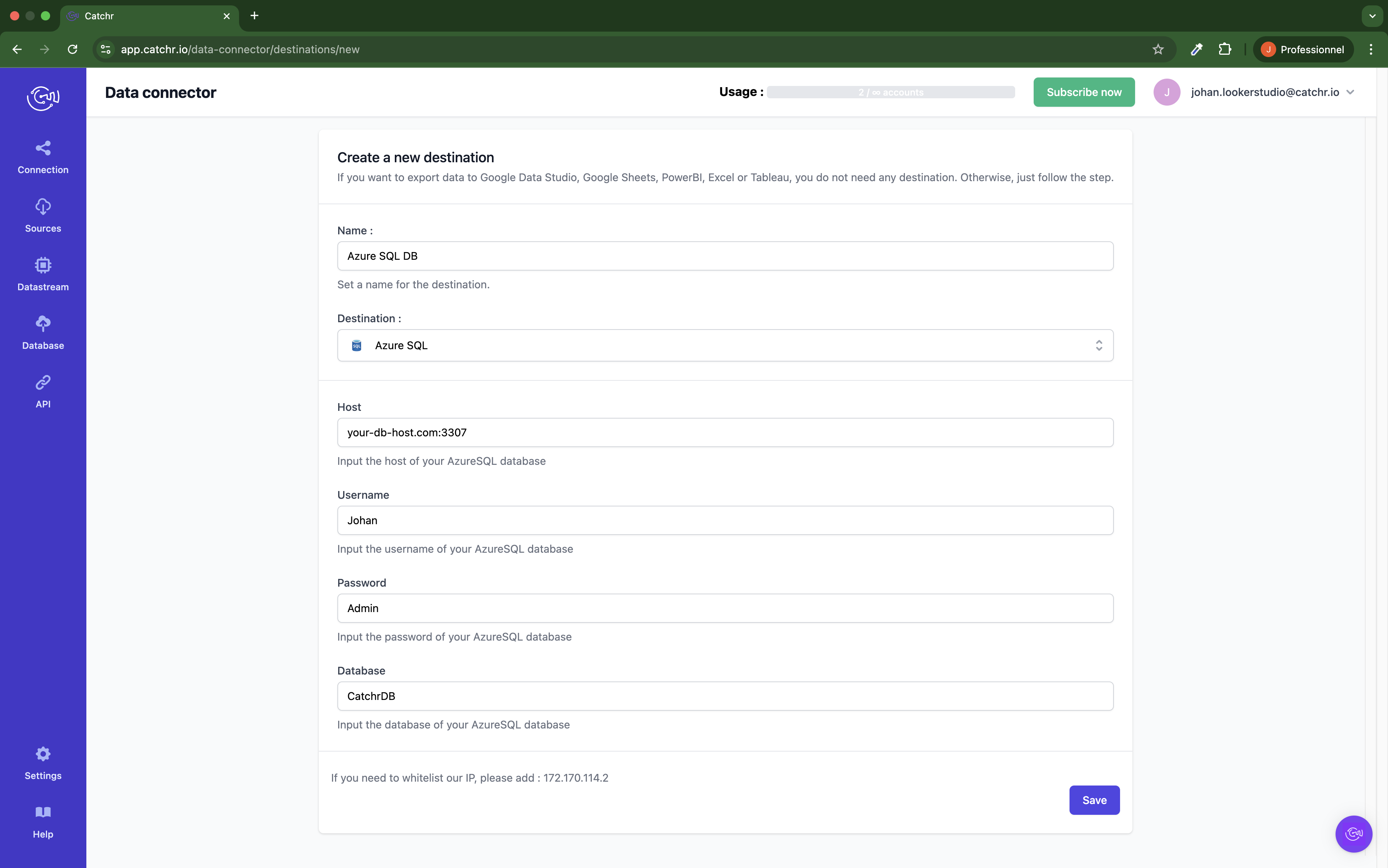Image resolution: width=1388 pixels, height=868 pixels.
Task: Click the Usage accounts progress bar
Action: (891, 93)
